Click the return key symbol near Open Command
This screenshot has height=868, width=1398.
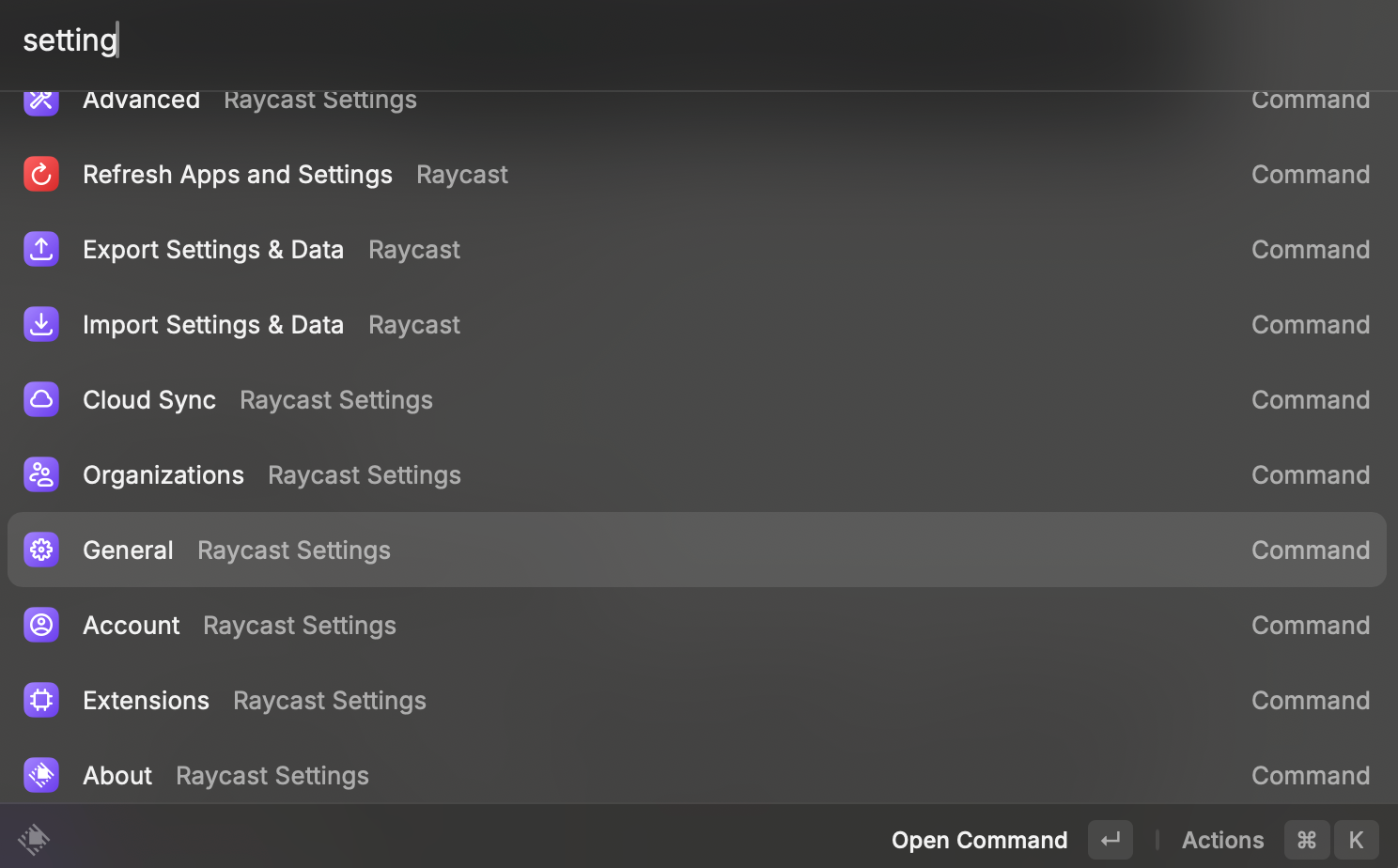pyautogui.click(x=1110, y=839)
